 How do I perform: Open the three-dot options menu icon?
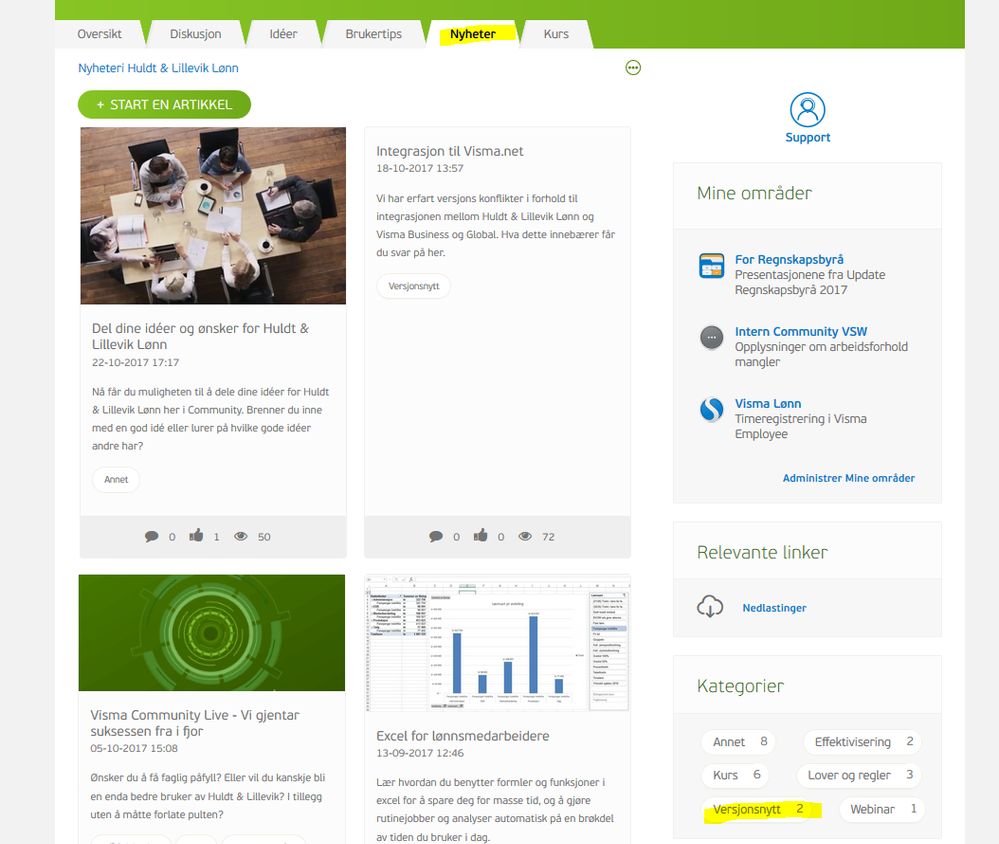coord(633,68)
